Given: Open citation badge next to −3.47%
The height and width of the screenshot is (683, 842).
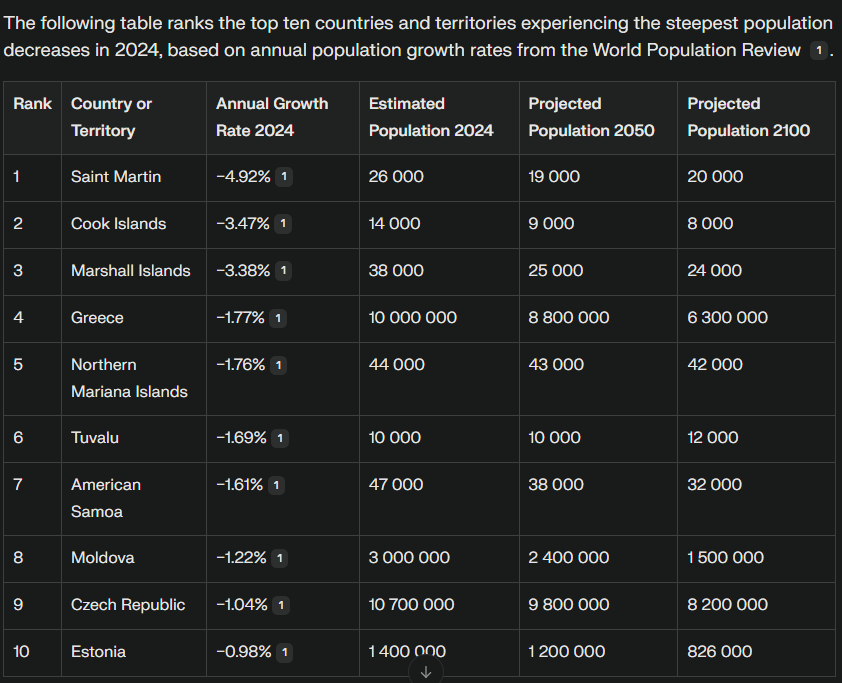Looking at the screenshot, I should (283, 224).
